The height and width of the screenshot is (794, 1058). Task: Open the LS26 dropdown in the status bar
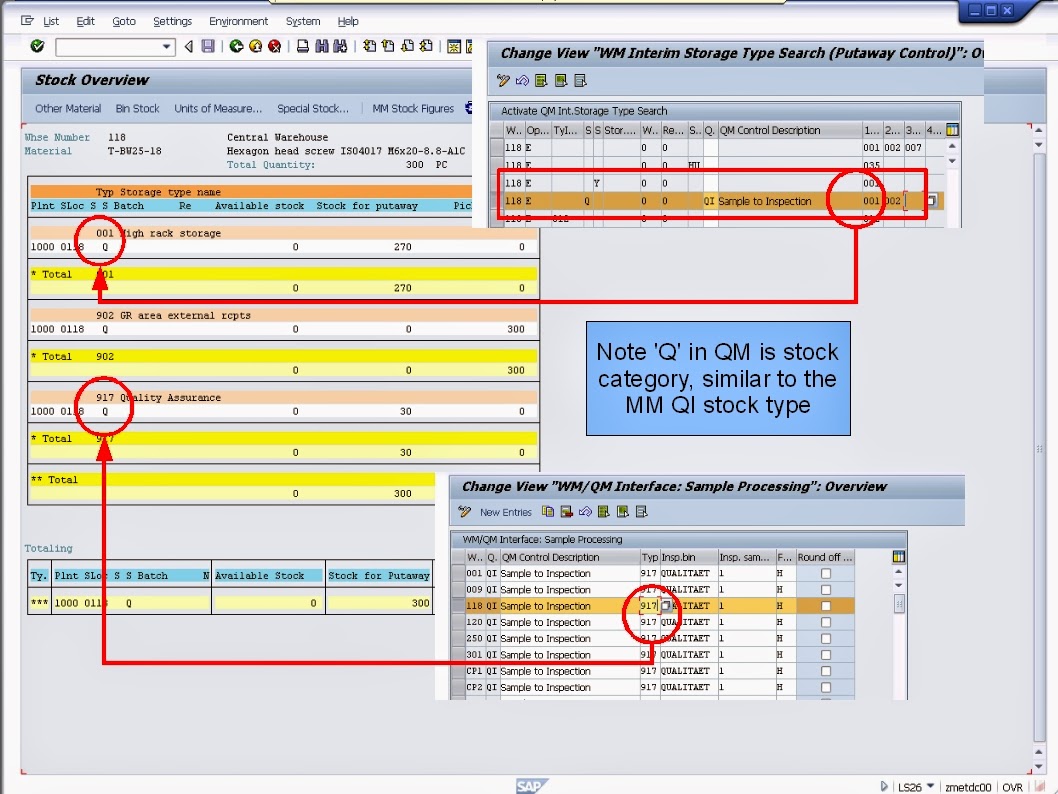tap(929, 787)
